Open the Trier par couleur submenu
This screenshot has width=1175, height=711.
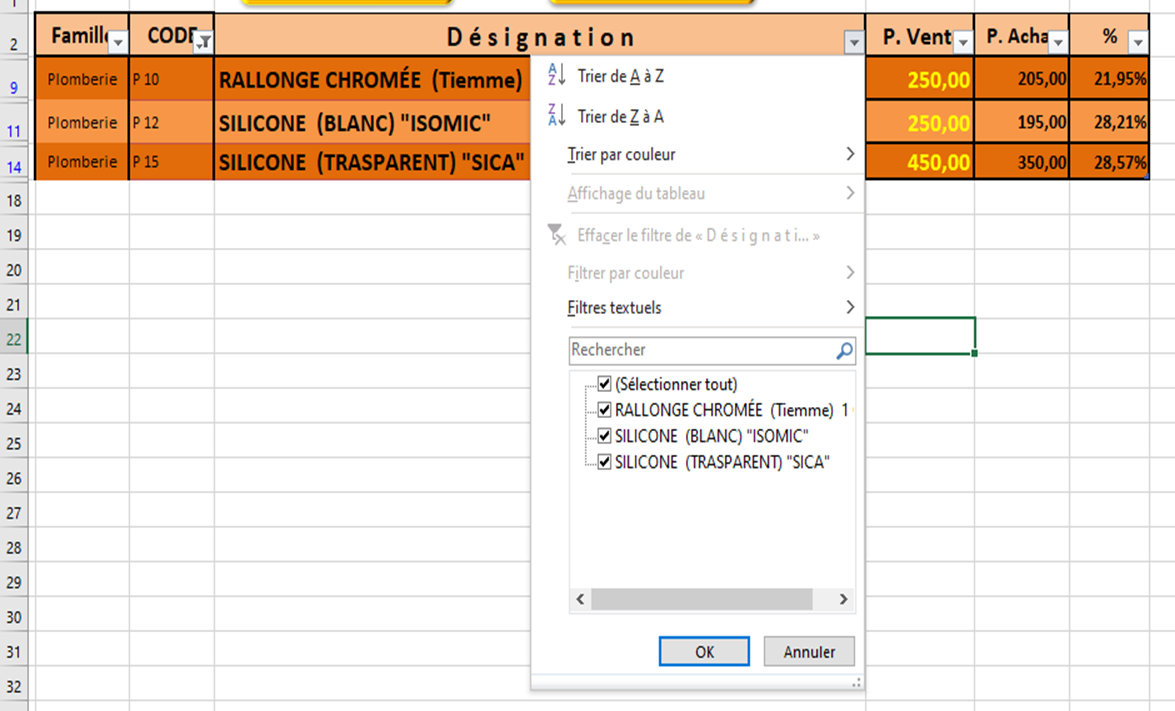pyautogui.click(x=708, y=155)
